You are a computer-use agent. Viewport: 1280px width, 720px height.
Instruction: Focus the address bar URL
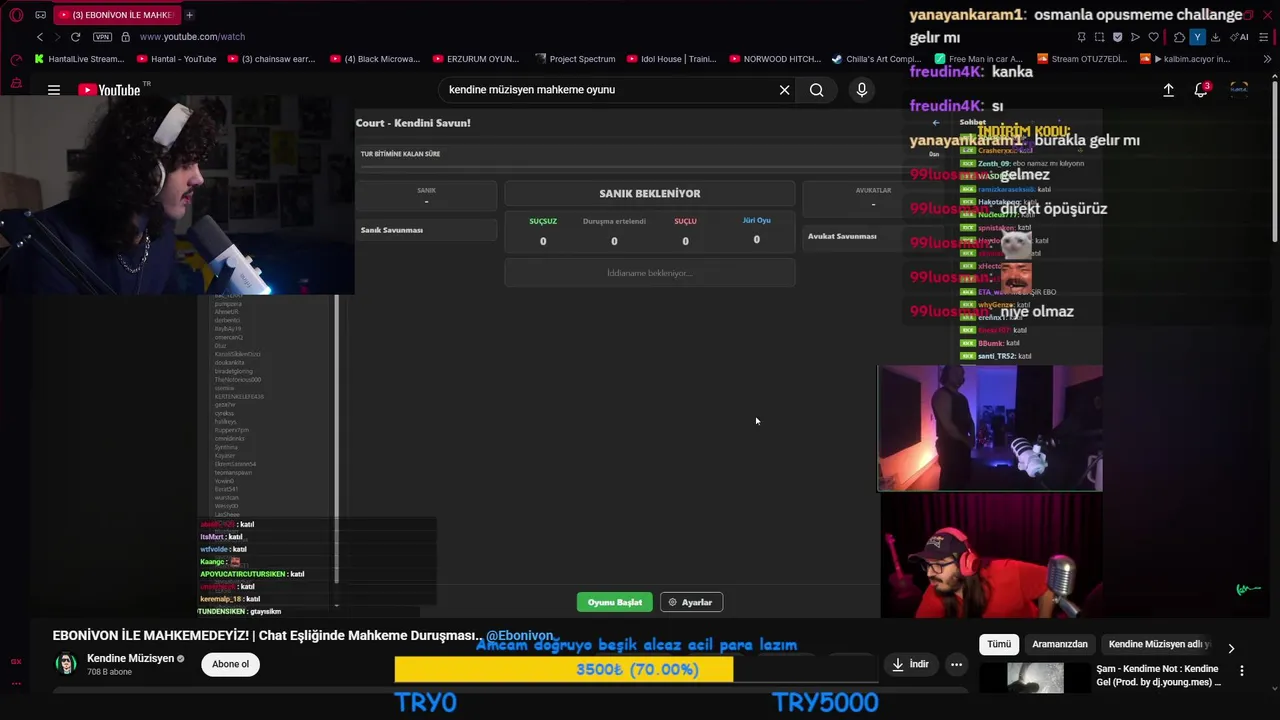coord(192,37)
